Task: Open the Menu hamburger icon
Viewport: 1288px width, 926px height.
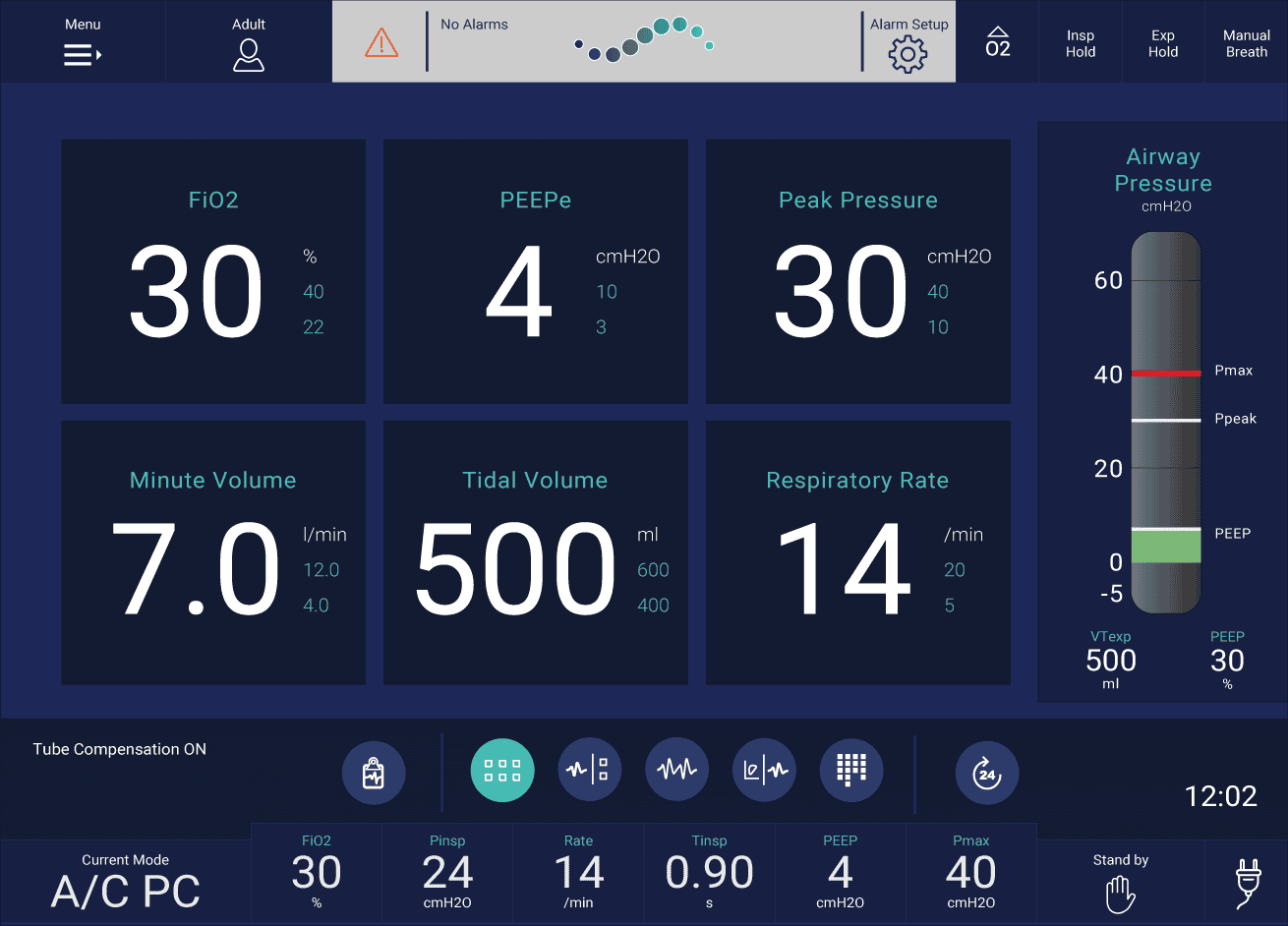Action: 83,55
